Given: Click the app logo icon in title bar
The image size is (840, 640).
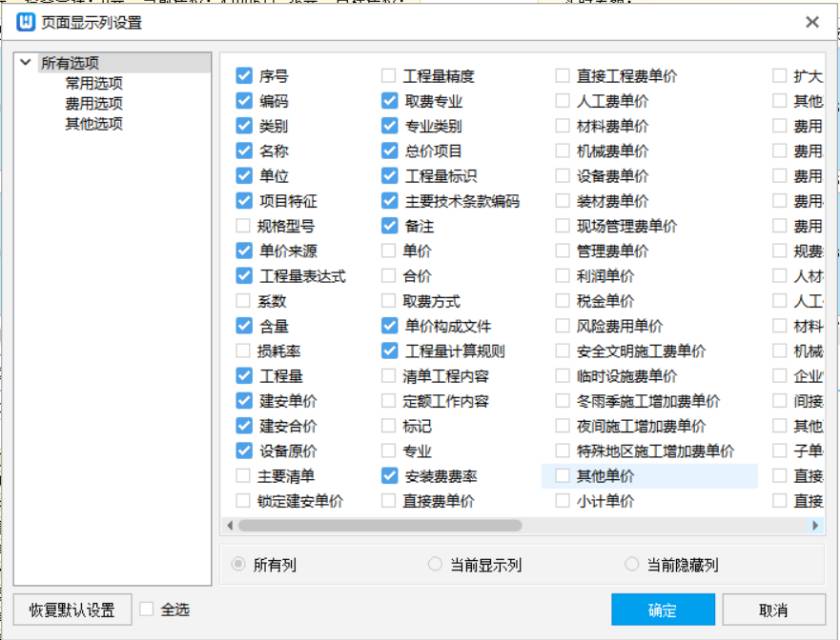Looking at the screenshot, I should pos(25,22).
